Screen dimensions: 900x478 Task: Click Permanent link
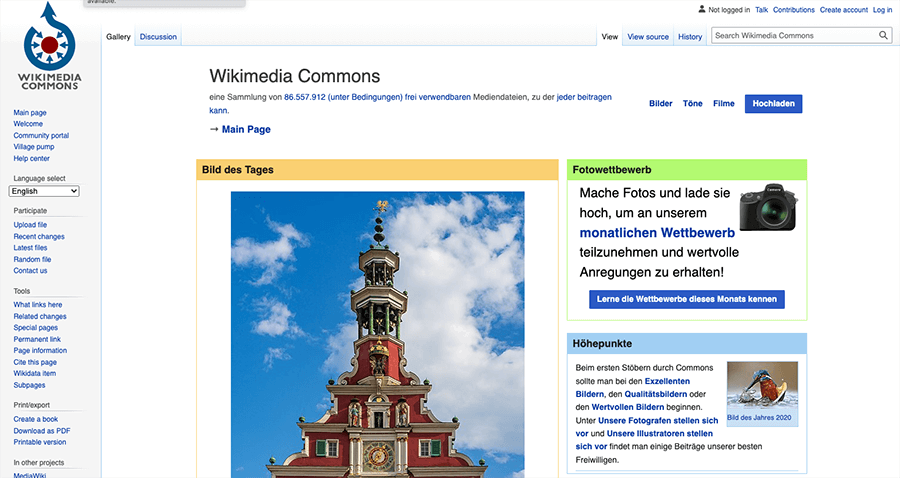coord(37,339)
